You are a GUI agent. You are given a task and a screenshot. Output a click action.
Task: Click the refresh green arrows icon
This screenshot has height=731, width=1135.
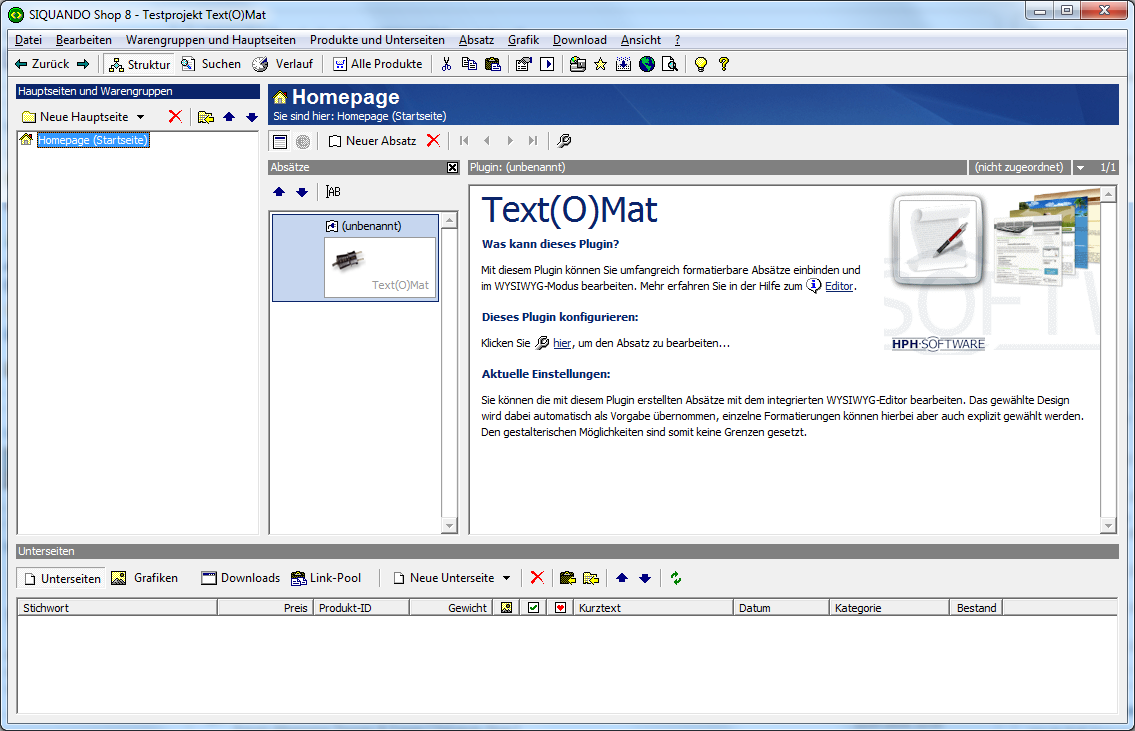675,578
